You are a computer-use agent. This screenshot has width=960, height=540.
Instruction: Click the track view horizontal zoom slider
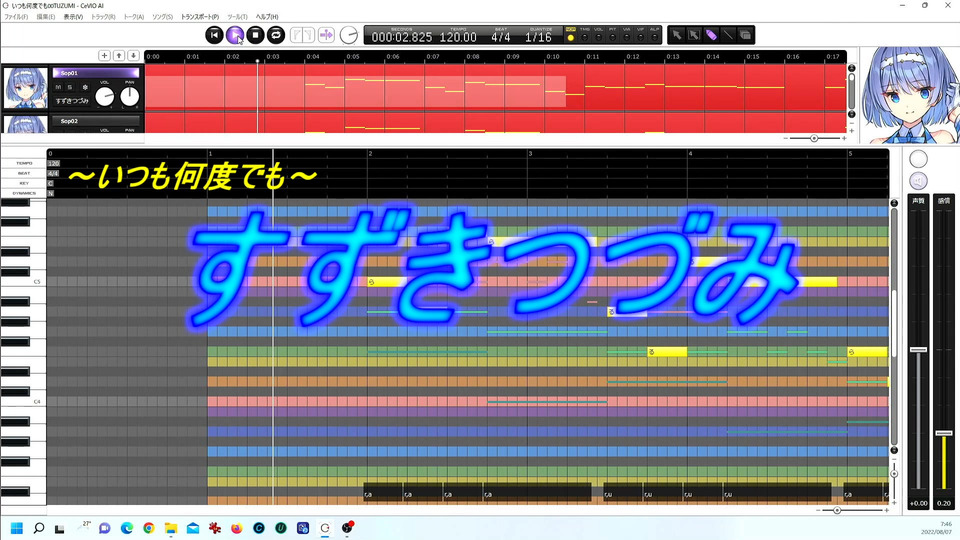click(814, 138)
